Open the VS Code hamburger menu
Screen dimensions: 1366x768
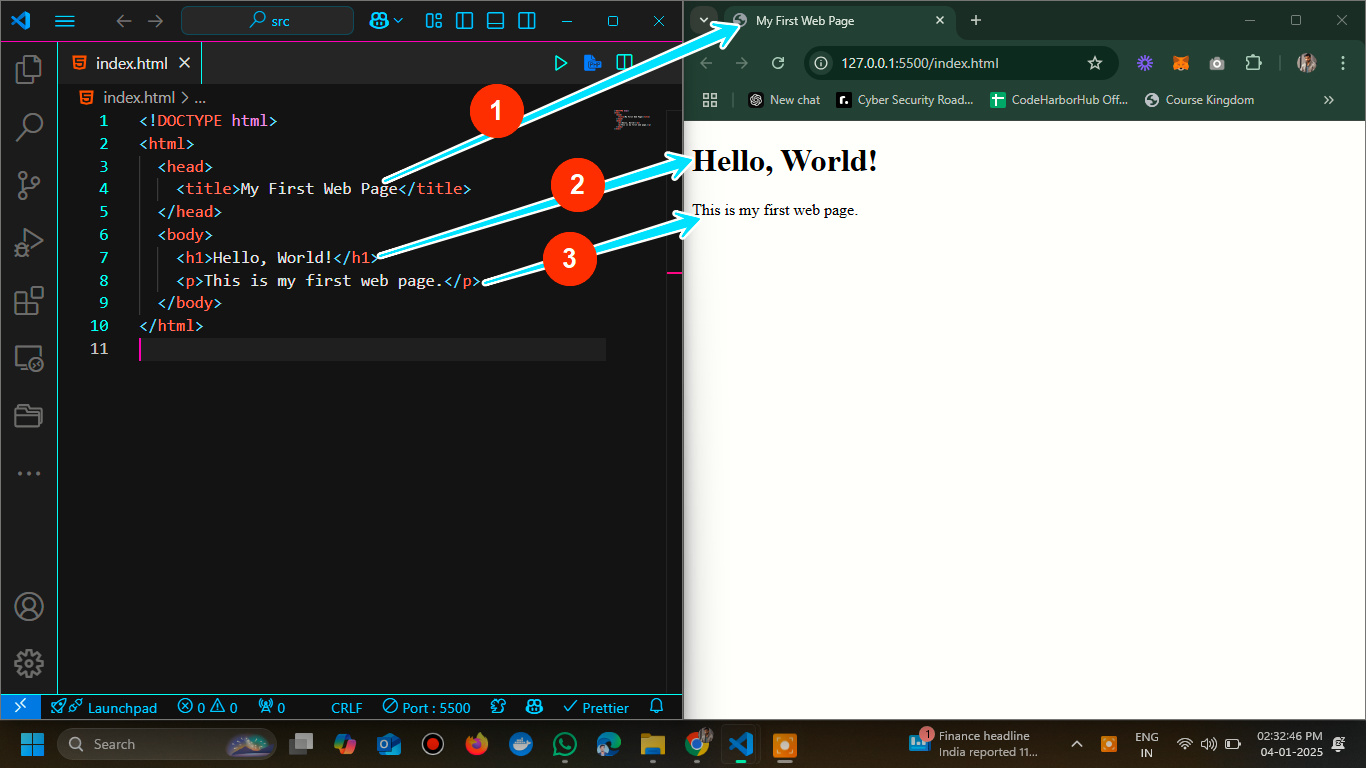[64, 21]
